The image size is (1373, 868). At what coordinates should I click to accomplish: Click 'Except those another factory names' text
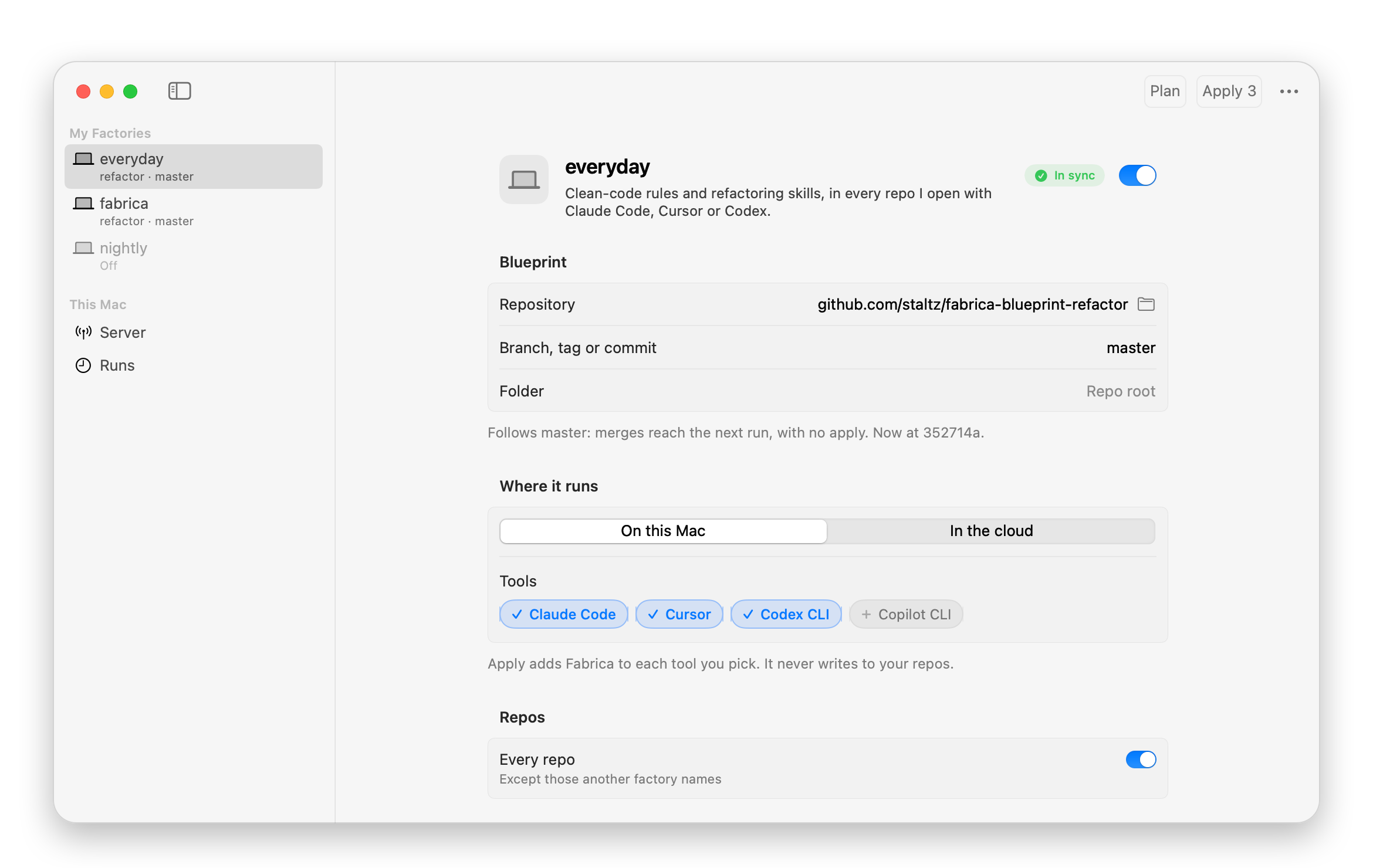[x=610, y=779]
